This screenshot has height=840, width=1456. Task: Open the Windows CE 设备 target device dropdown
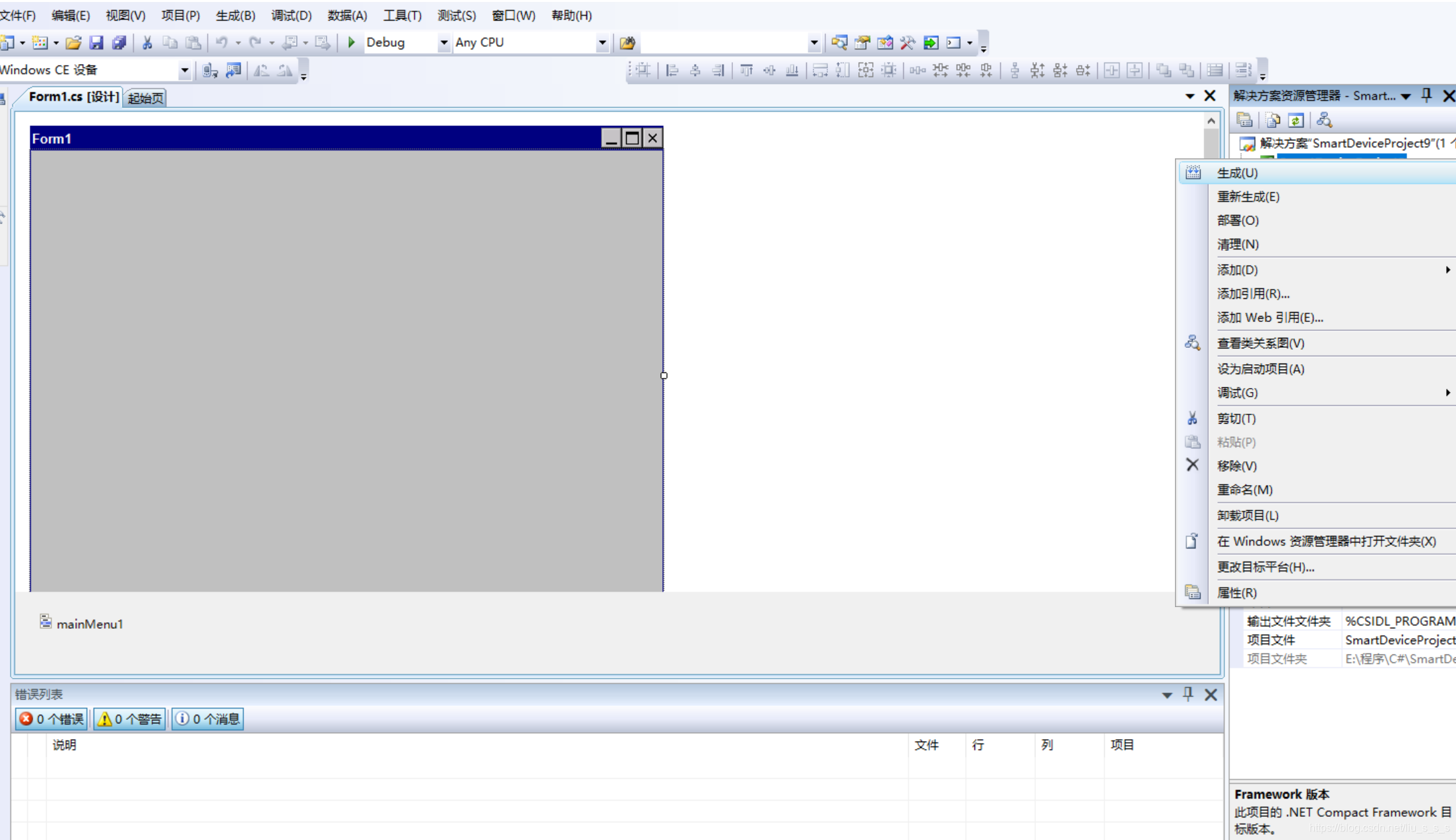pyautogui.click(x=184, y=70)
